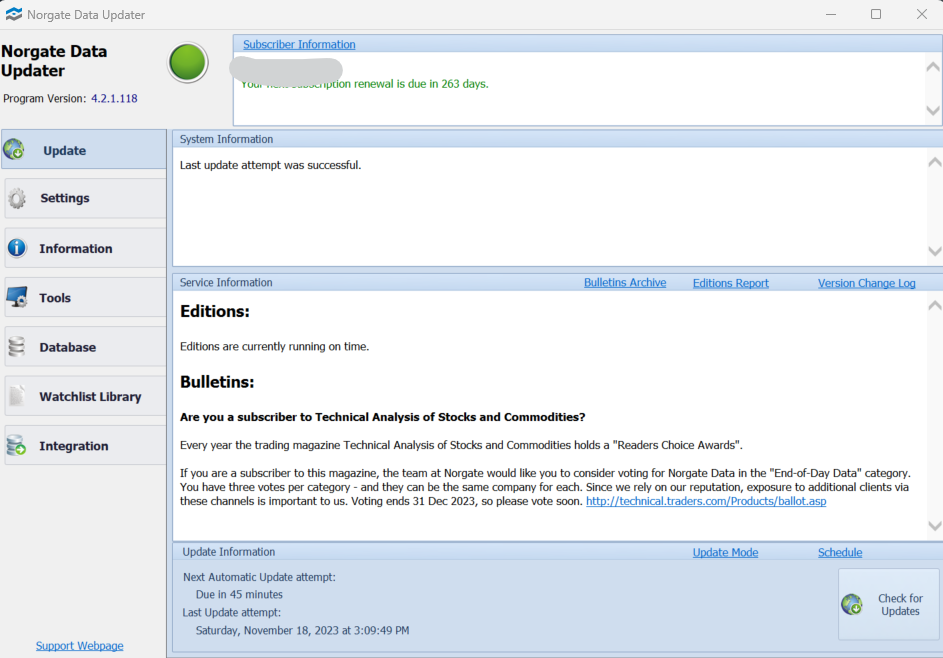Click the 'Due in 45 minutes' text
Viewport: 943px width, 658px height.
[239, 594]
